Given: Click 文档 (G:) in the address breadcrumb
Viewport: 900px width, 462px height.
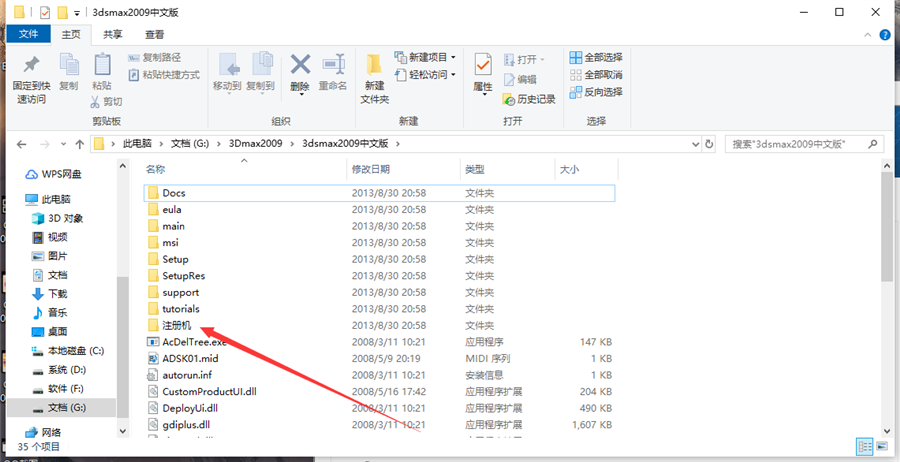Looking at the screenshot, I should coord(190,143).
